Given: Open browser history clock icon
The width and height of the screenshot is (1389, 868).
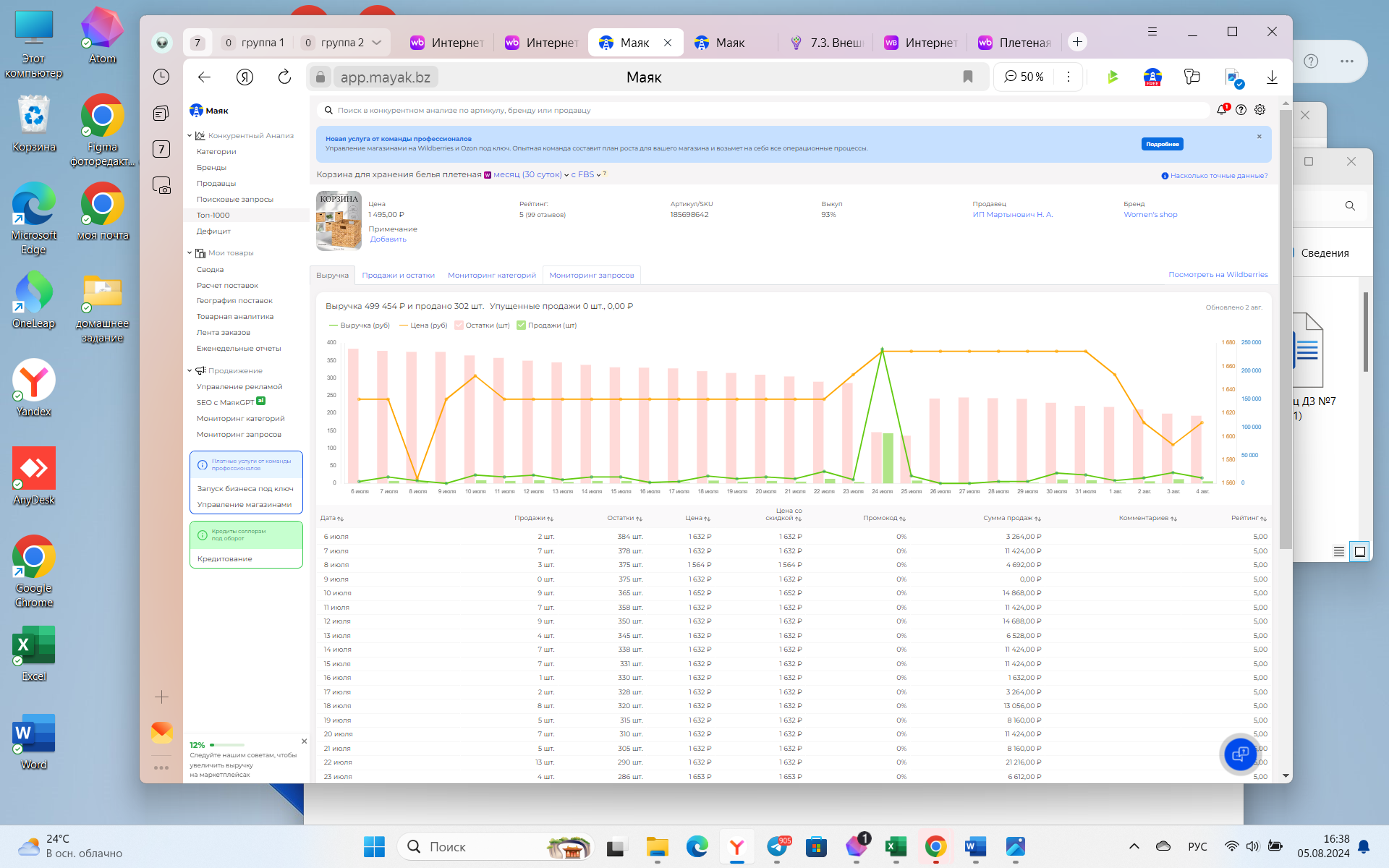Looking at the screenshot, I should 161,77.
